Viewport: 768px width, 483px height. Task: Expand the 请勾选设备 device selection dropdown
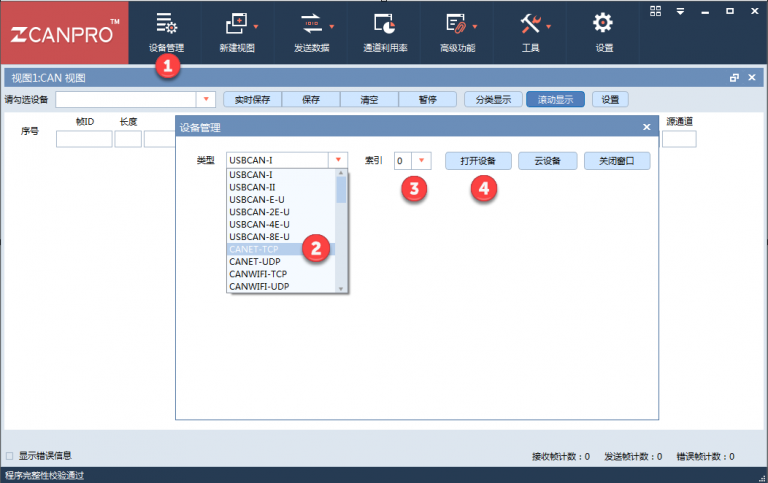(206, 99)
